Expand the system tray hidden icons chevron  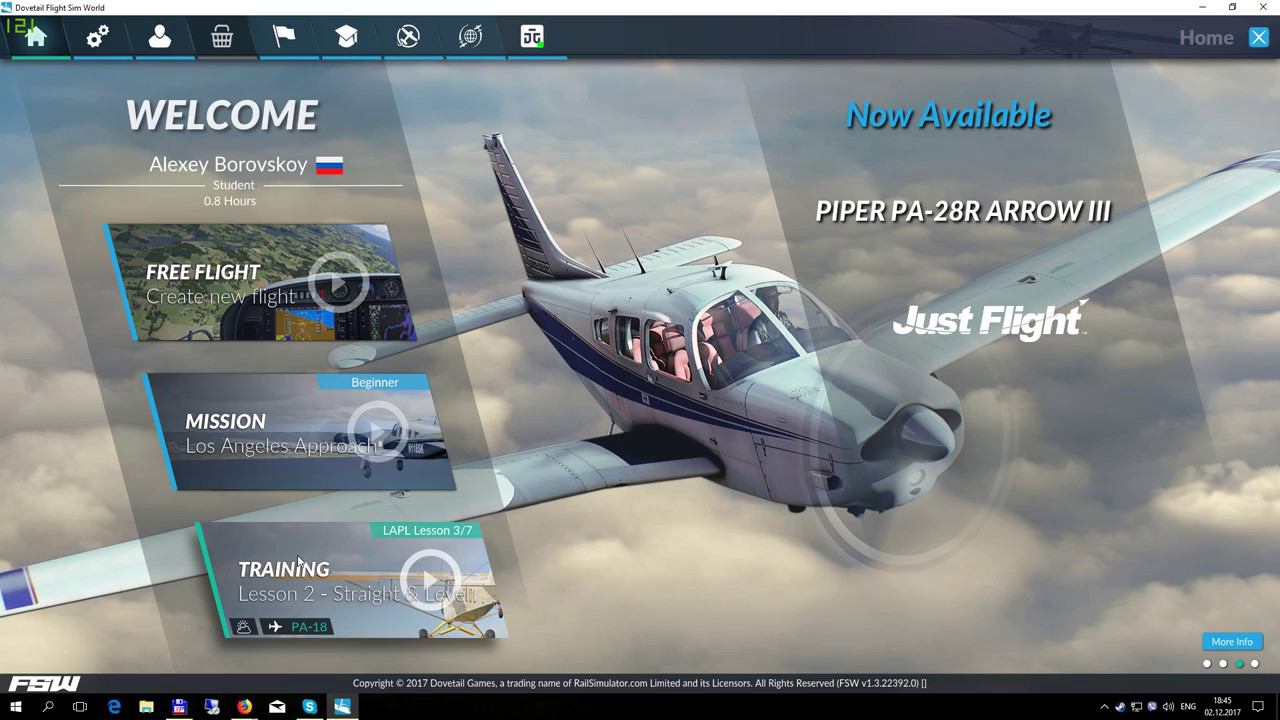[x=1104, y=707]
